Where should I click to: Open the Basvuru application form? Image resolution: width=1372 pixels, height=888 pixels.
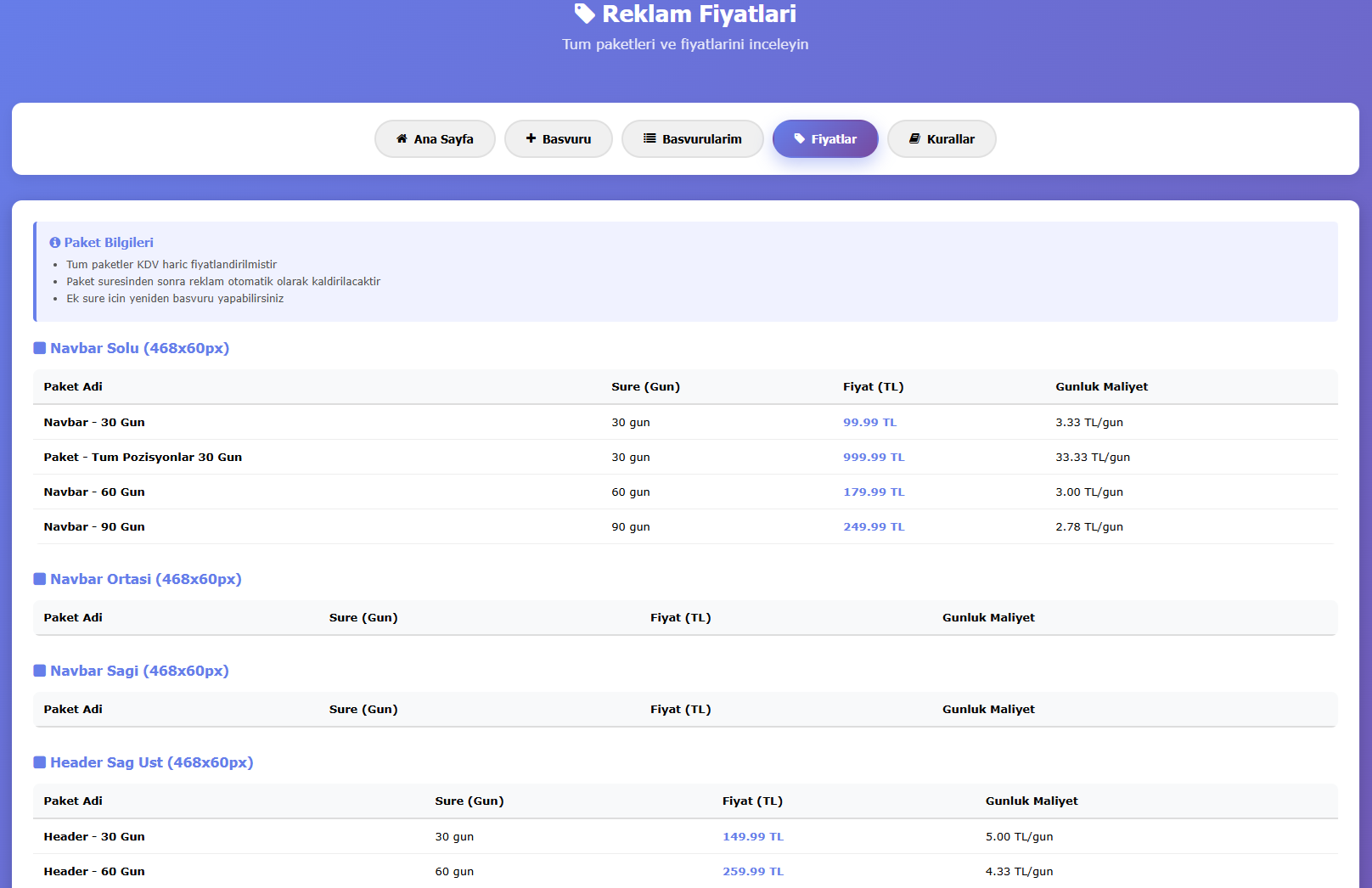[558, 139]
